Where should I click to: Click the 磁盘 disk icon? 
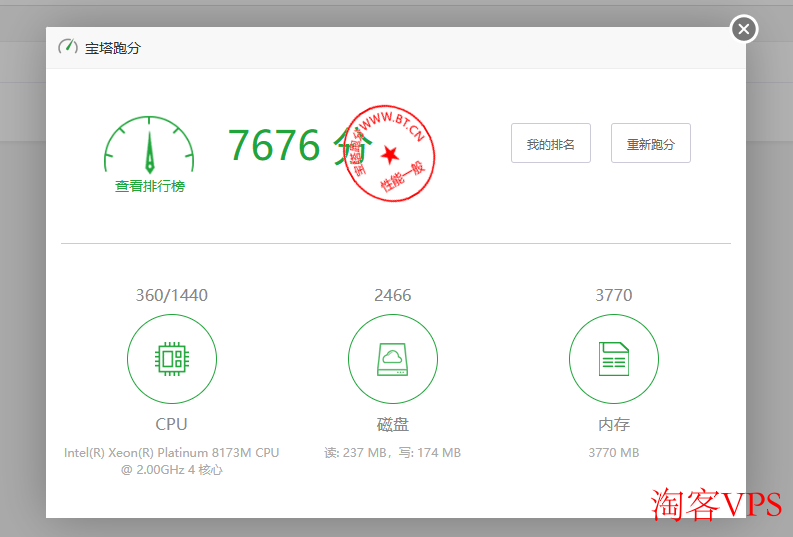(x=393, y=359)
